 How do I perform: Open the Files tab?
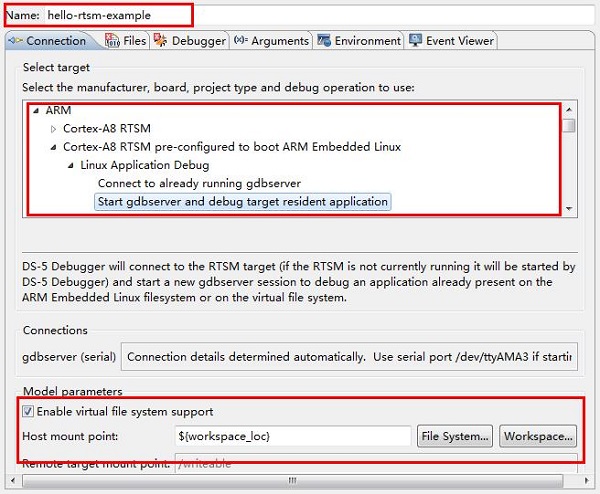pyautogui.click(x=126, y=41)
